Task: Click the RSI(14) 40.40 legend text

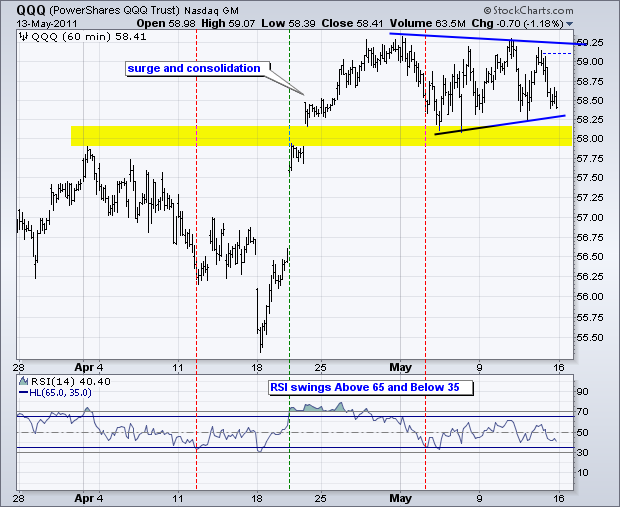Action: (x=71, y=382)
